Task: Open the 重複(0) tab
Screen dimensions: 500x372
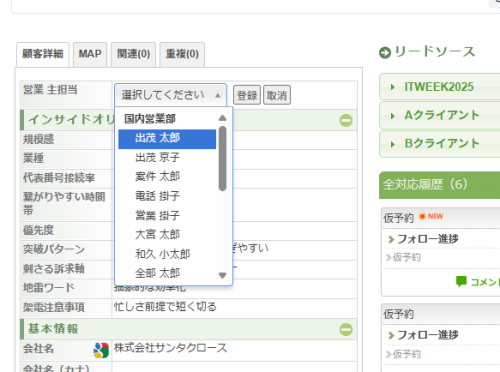Action: tap(182, 54)
